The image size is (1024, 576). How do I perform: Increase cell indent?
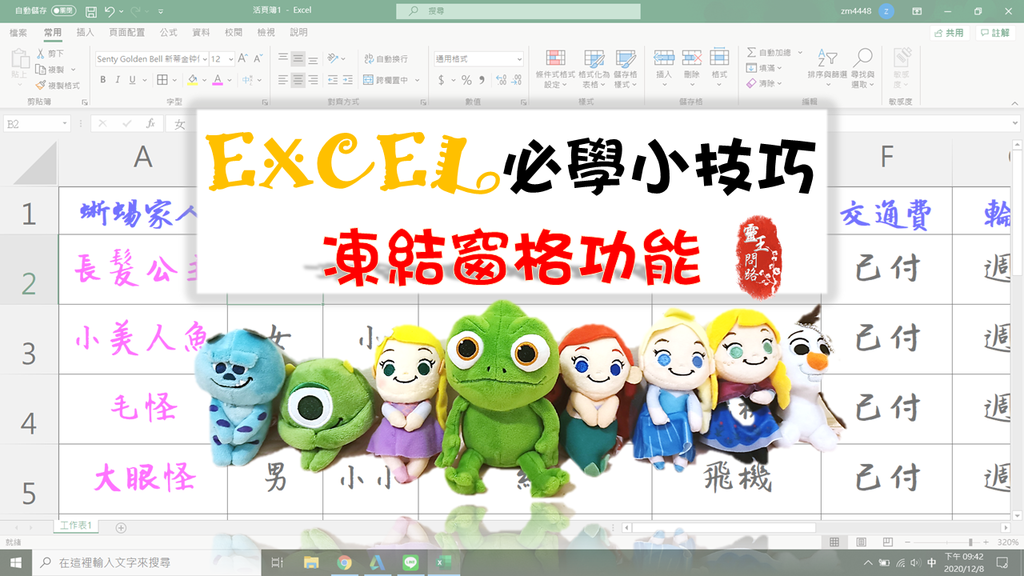(347, 80)
